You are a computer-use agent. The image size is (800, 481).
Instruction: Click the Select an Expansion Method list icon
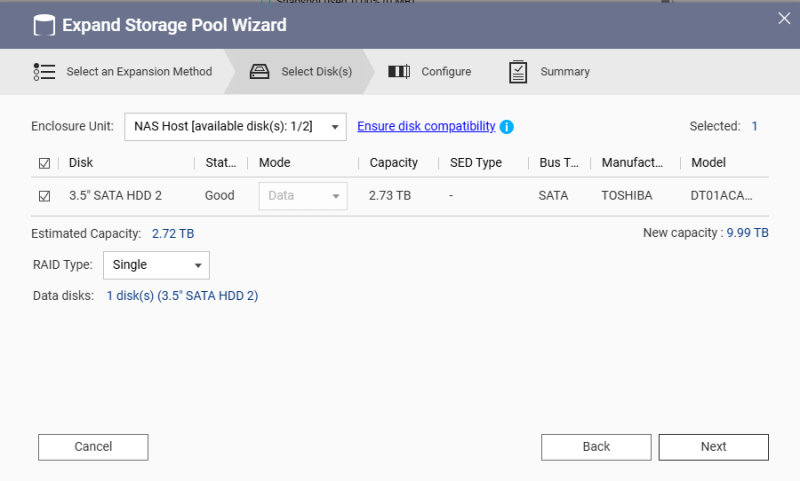[44, 72]
